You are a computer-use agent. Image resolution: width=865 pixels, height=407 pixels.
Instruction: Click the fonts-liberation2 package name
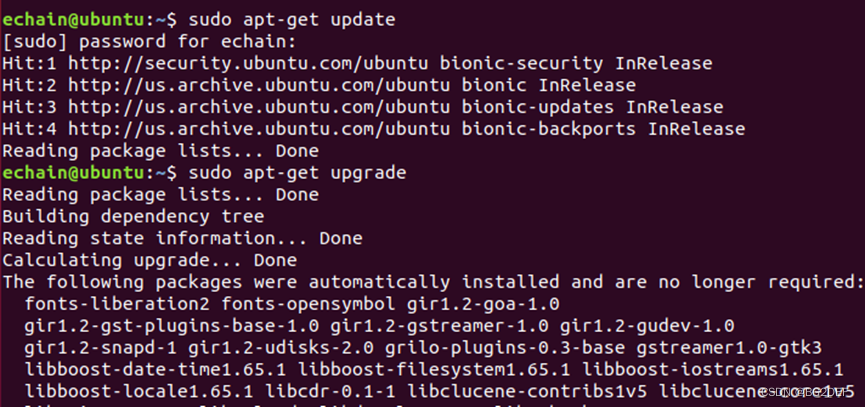click(x=117, y=304)
